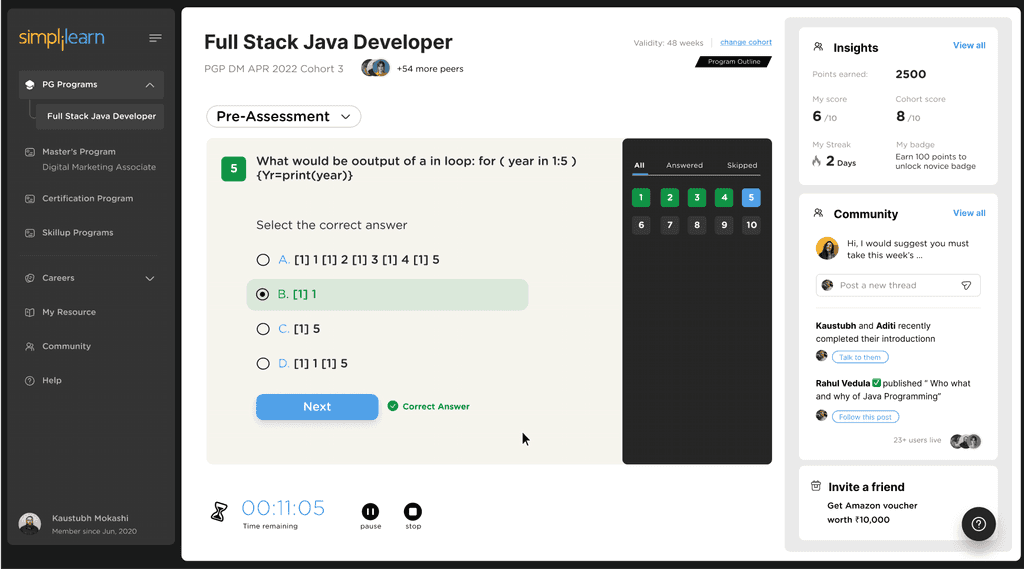Image resolution: width=1024 pixels, height=569 pixels.
Task: Go to current question 5
Action: 751,197
